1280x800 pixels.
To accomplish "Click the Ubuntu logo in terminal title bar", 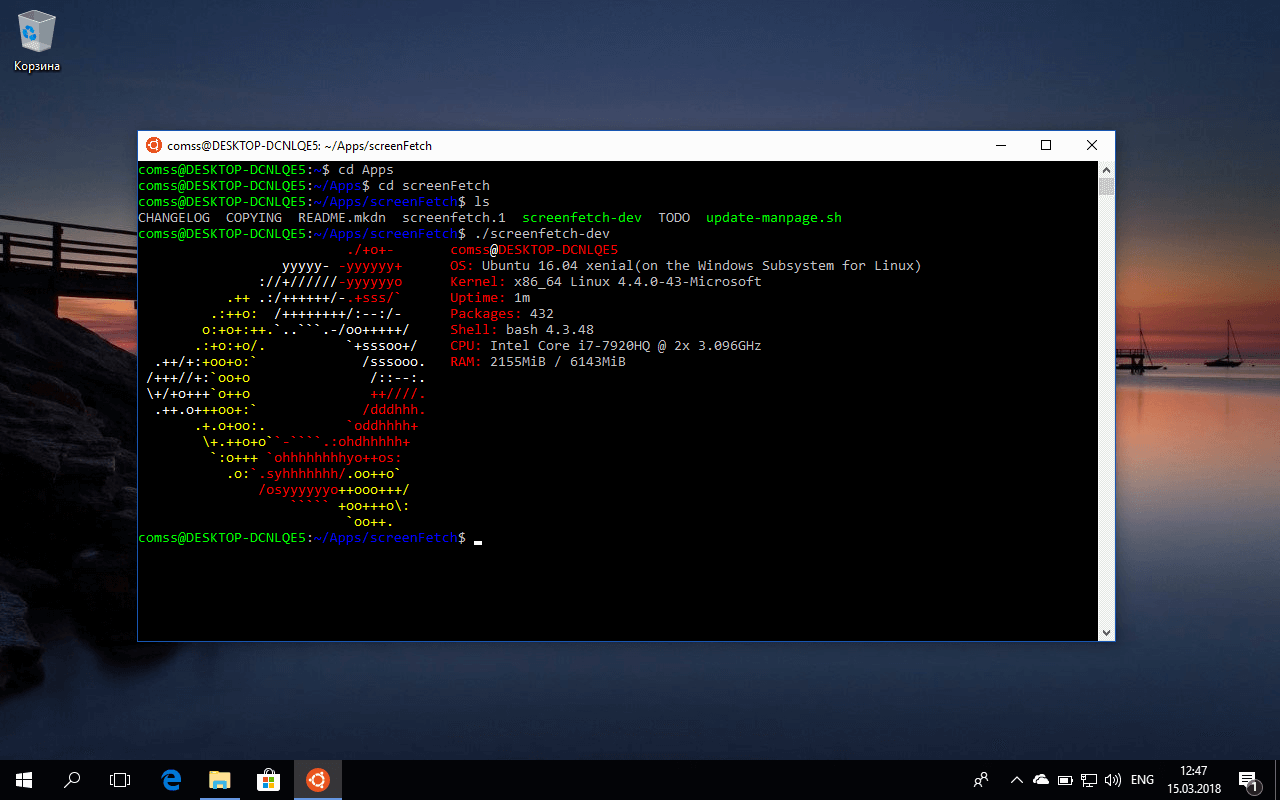I will click(x=153, y=145).
